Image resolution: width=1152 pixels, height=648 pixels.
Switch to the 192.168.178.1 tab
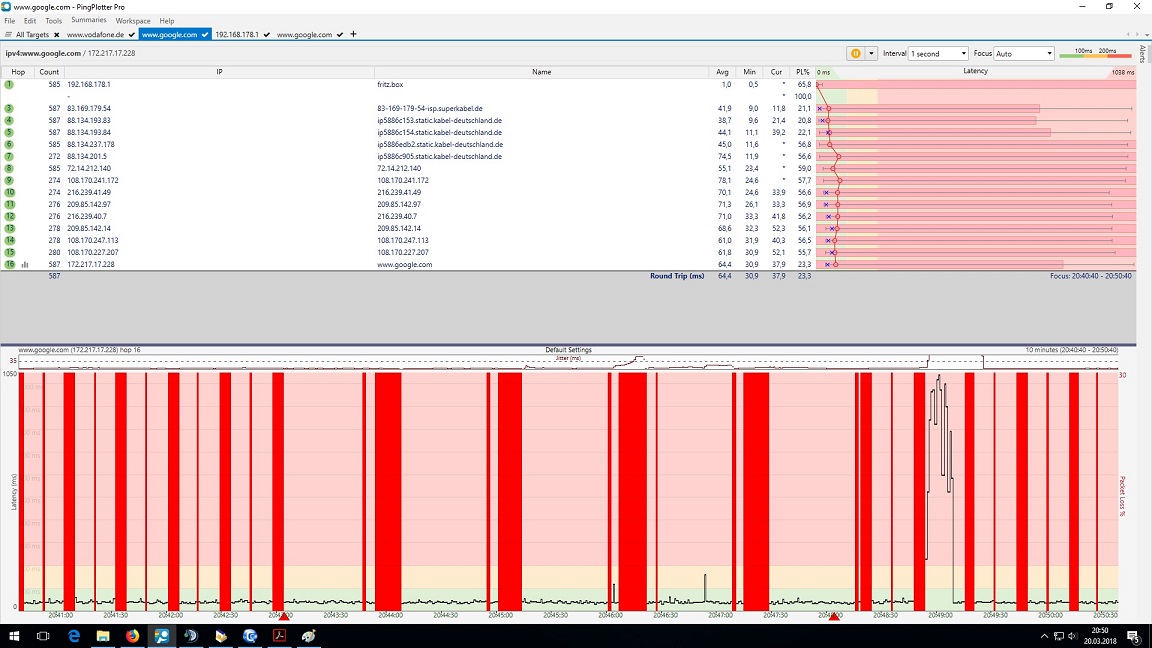[237, 34]
